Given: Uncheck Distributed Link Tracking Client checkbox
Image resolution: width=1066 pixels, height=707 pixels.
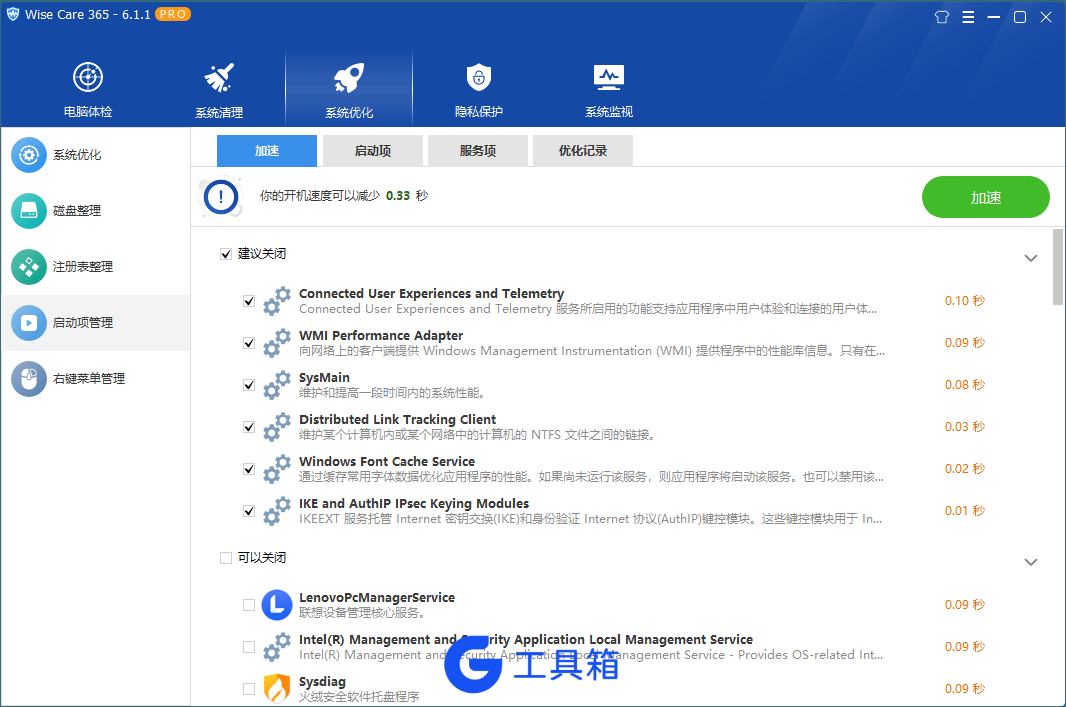Looking at the screenshot, I should [x=249, y=428].
